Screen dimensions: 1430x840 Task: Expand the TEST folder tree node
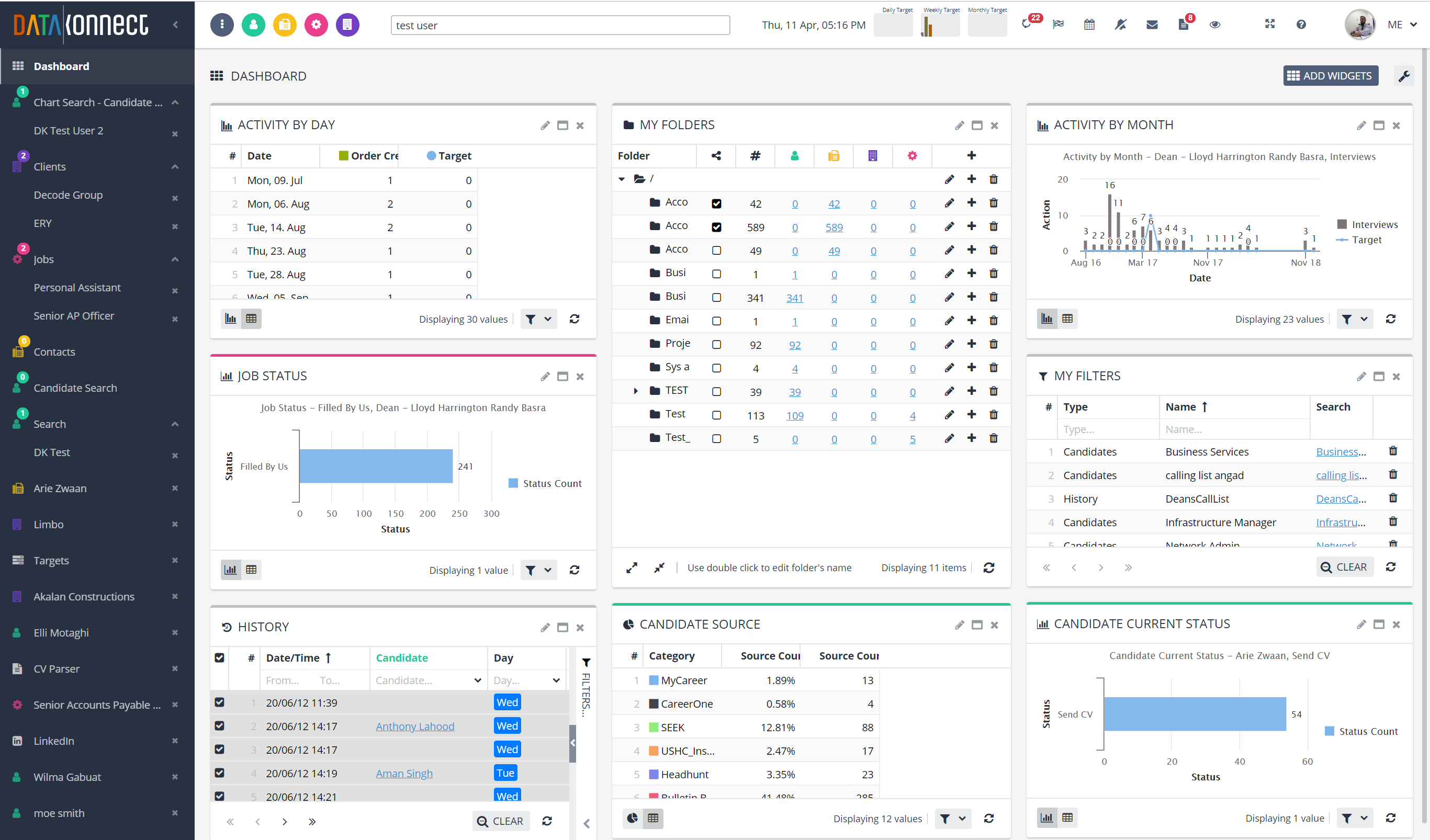click(636, 391)
